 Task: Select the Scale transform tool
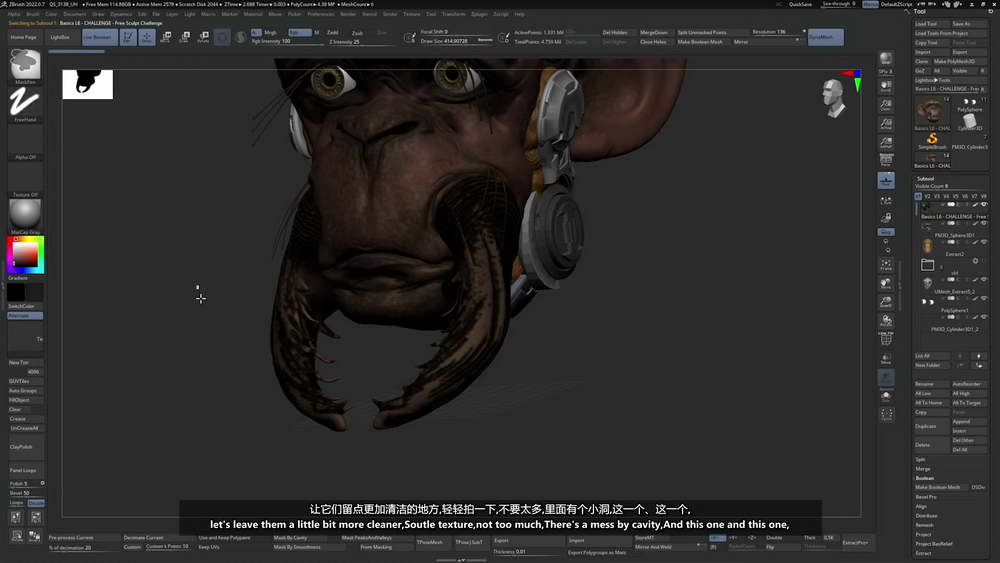click(x=184, y=37)
